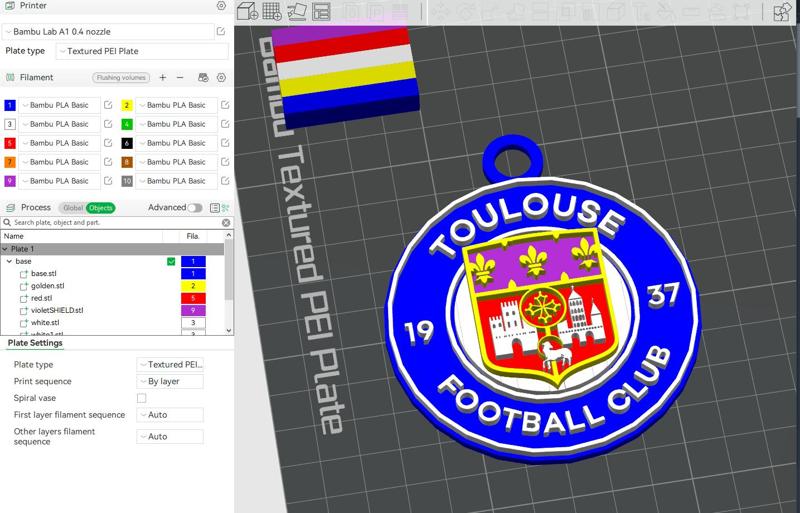Screen dimensions: 800x513
Task: Edit filament 9 preset
Action: coord(108,181)
